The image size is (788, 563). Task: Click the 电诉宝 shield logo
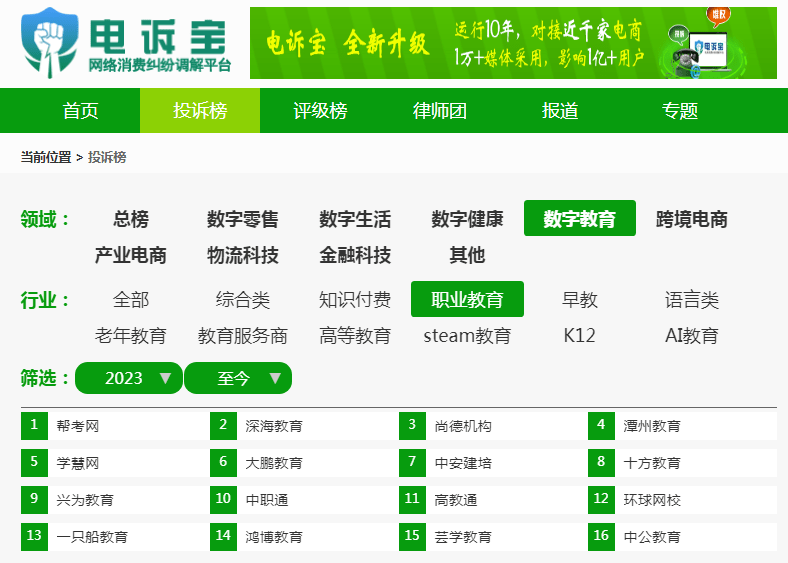point(50,42)
